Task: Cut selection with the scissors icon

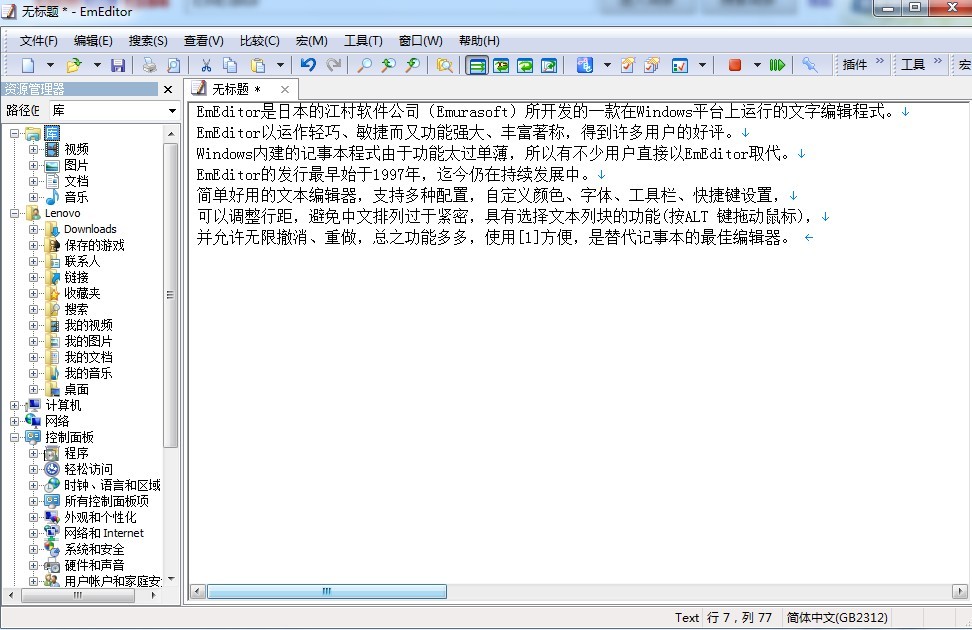Action: pyautogui.click(x=206, y=65)
